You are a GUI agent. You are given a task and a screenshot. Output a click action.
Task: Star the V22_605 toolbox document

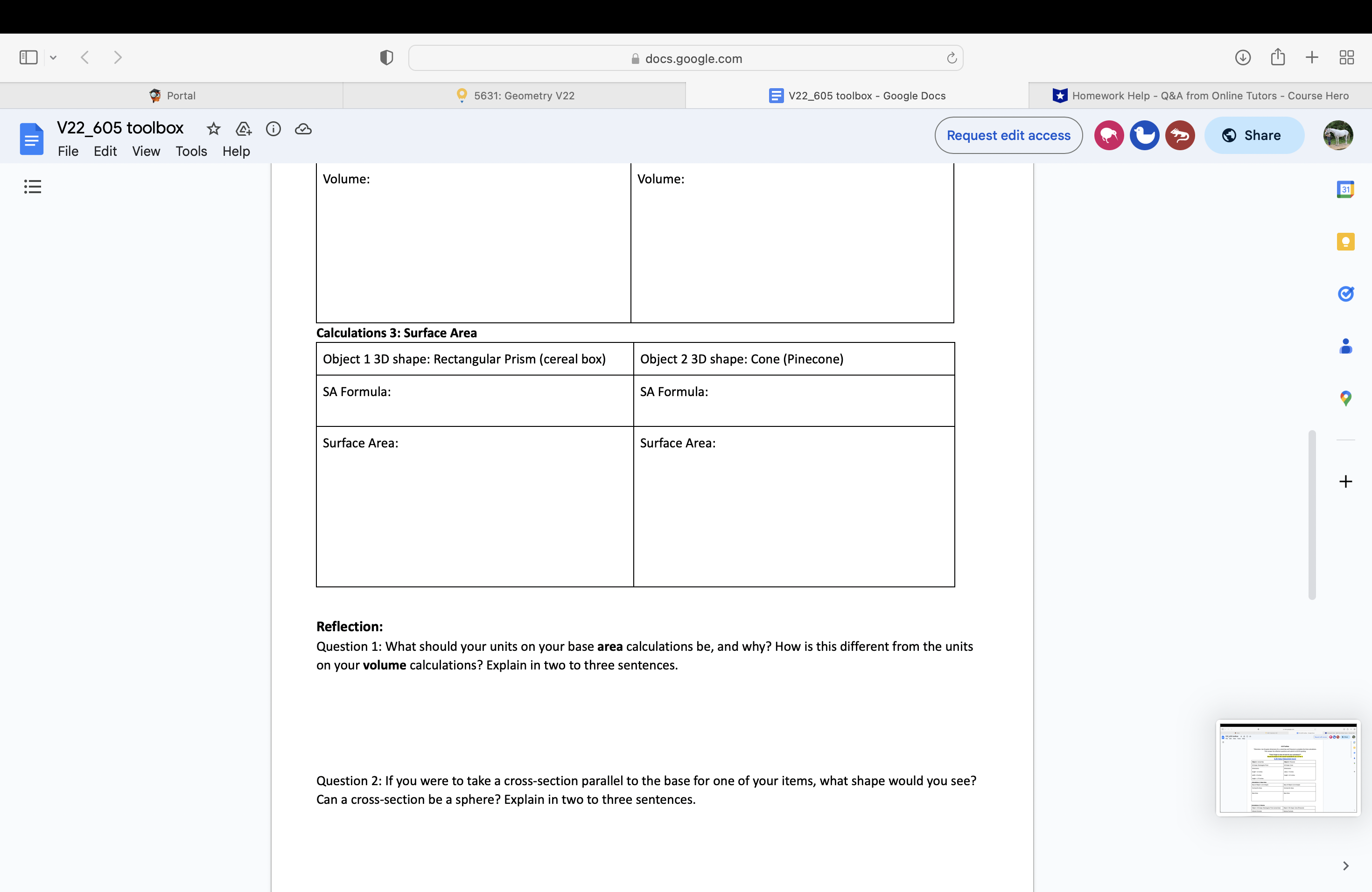click(213, 129)
